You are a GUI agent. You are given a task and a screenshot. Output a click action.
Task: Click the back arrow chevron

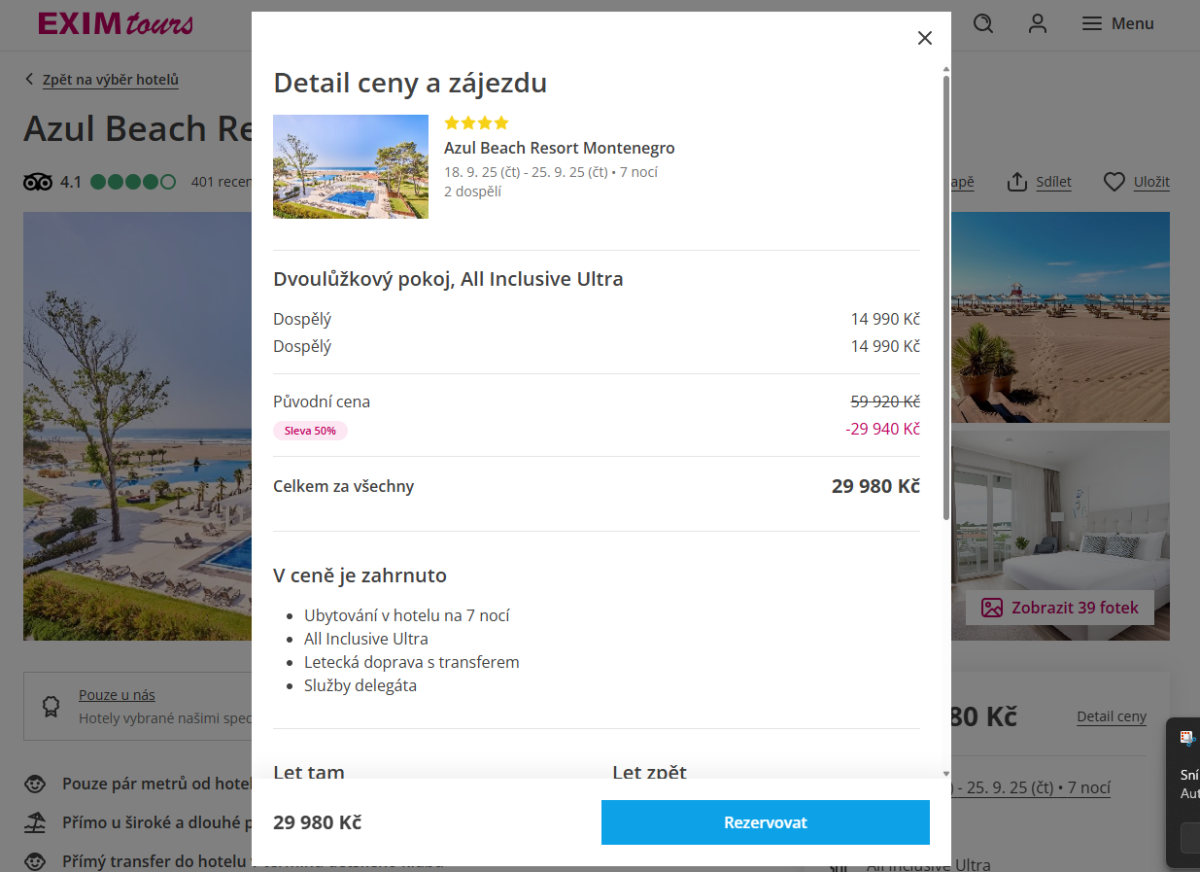coord(30,80)
